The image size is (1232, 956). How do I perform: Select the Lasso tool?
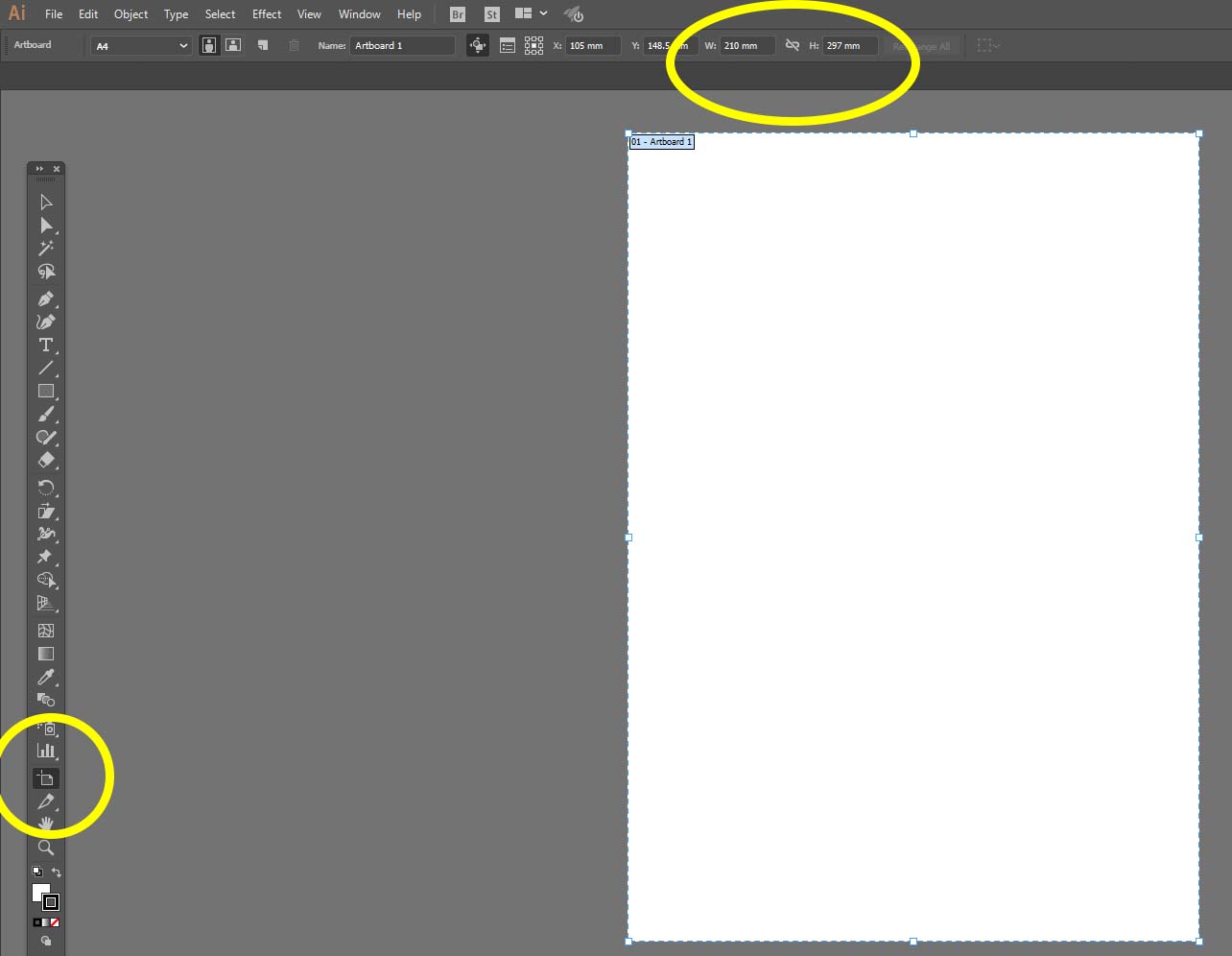coord(45,272)
